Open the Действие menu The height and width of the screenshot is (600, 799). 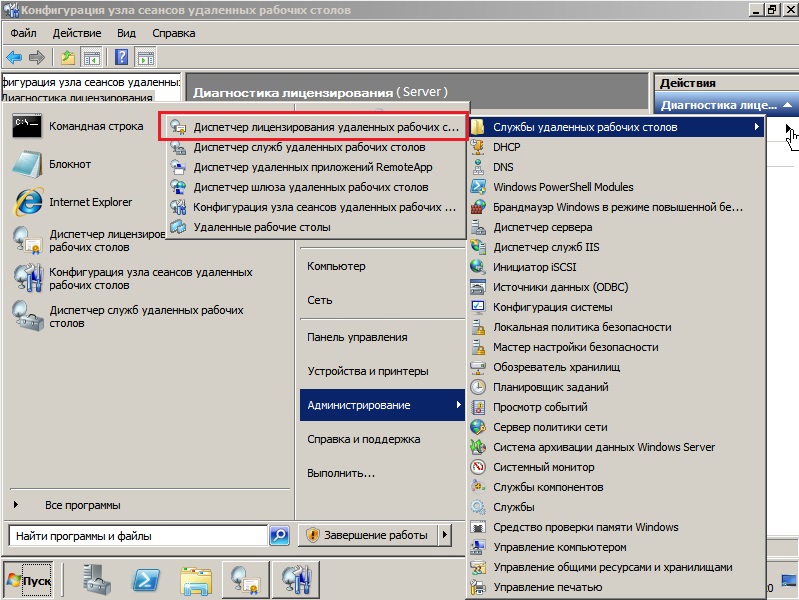click(x=77, y=33)
